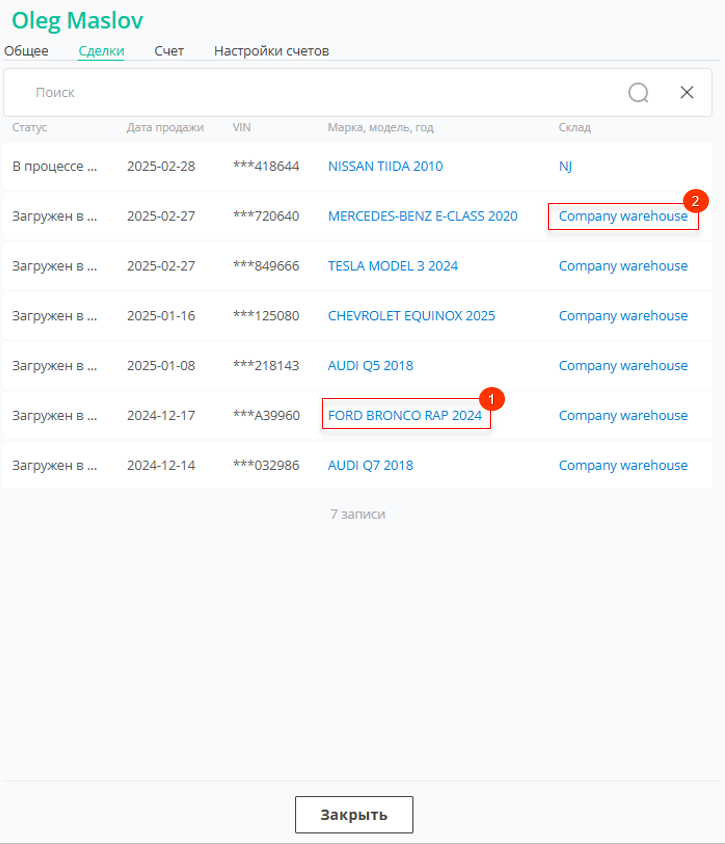725x844 pixels.
Task: Click the Дата продажи column header
Action: point(165,128)
